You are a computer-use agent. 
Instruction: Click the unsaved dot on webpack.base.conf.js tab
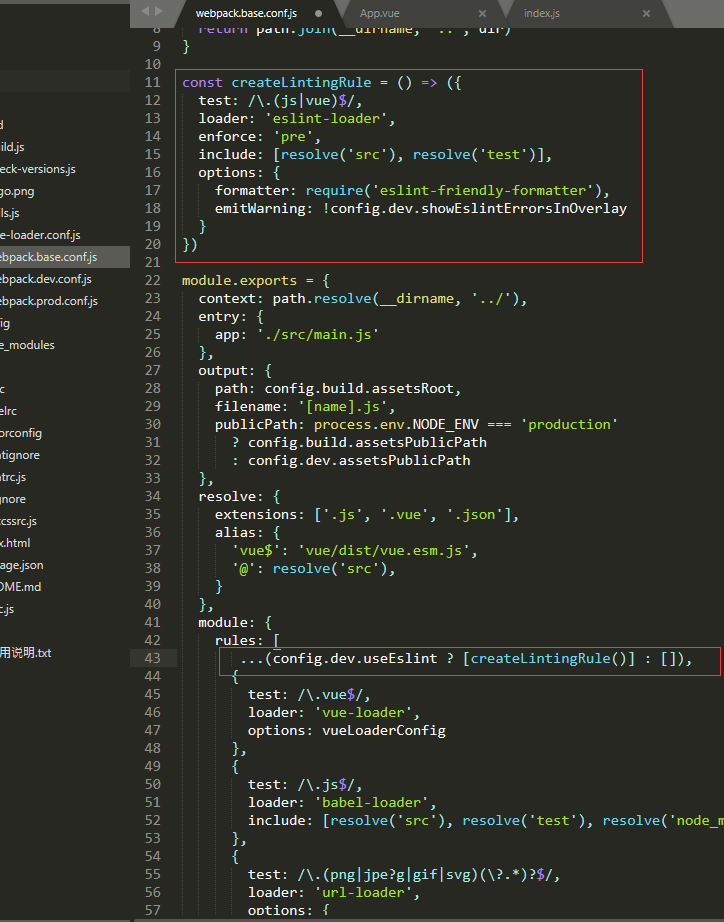coord(318,13)
